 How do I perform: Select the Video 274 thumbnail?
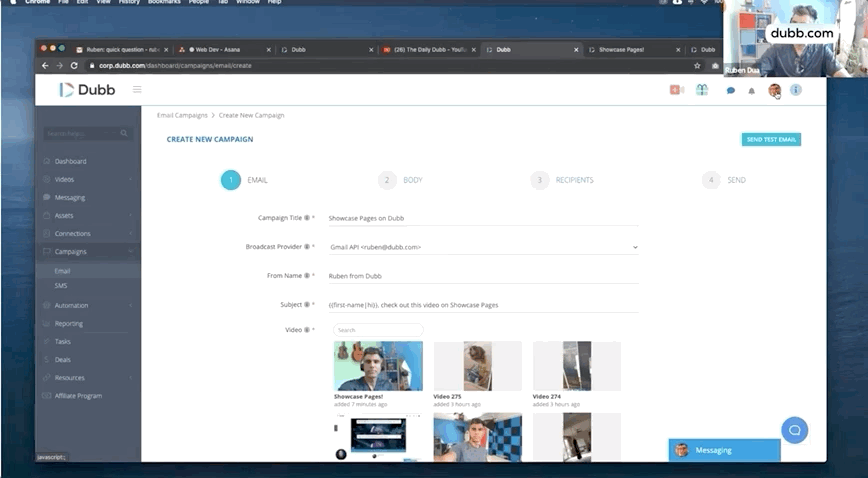[x=577, y=366]
